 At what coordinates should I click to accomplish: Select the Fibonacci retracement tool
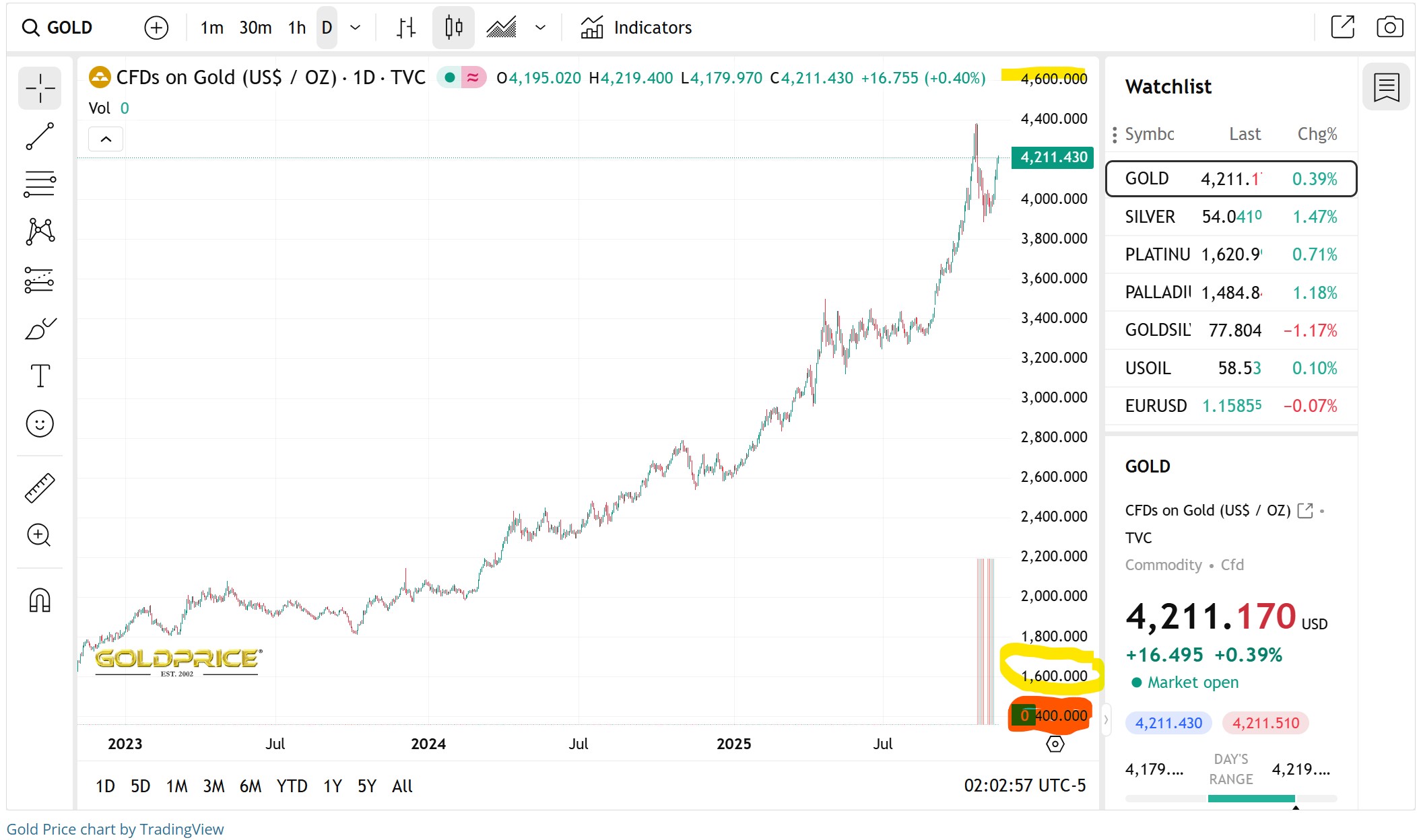pos(40,184)
